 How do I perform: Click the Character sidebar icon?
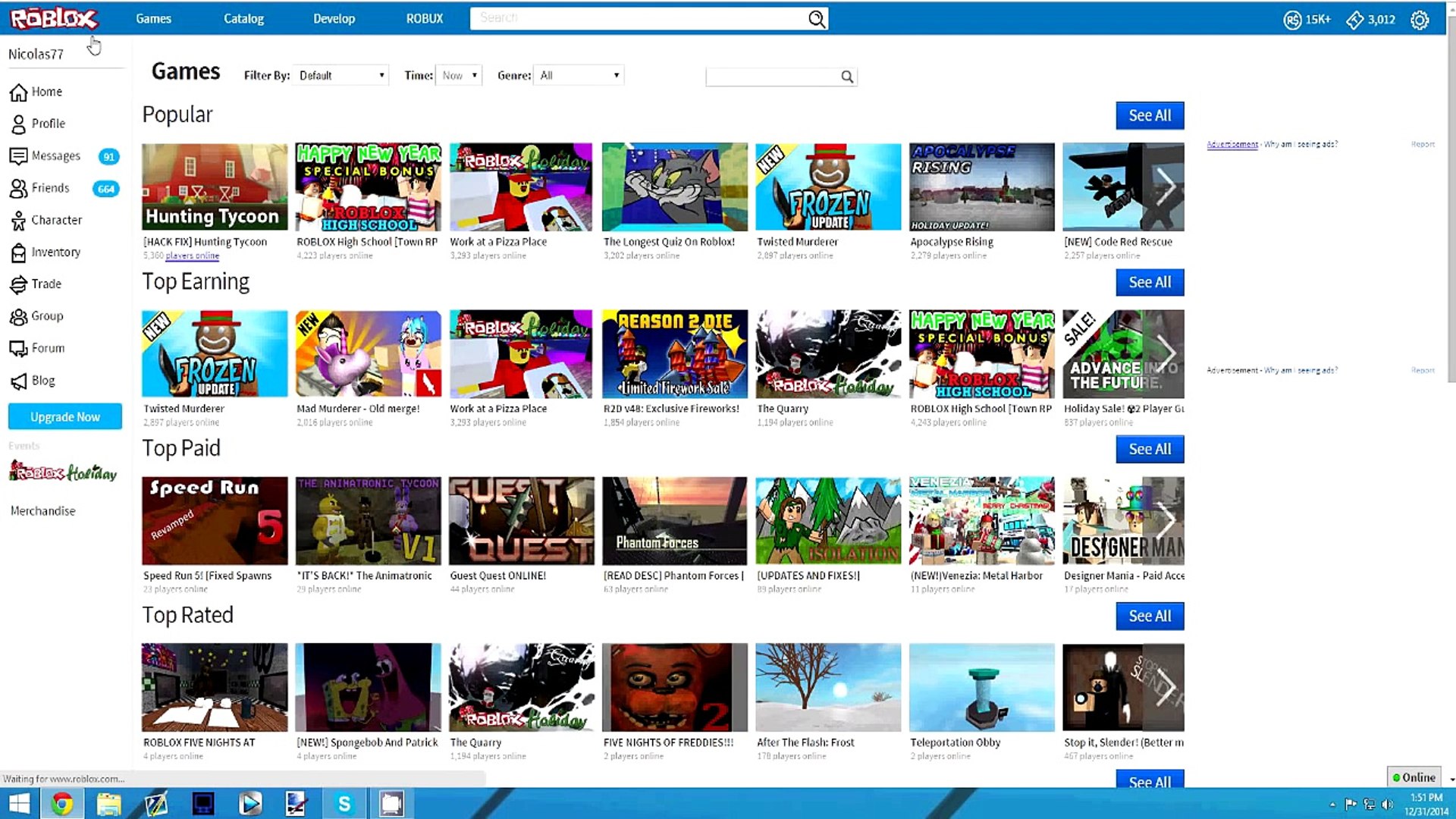(x=18, y=219)
